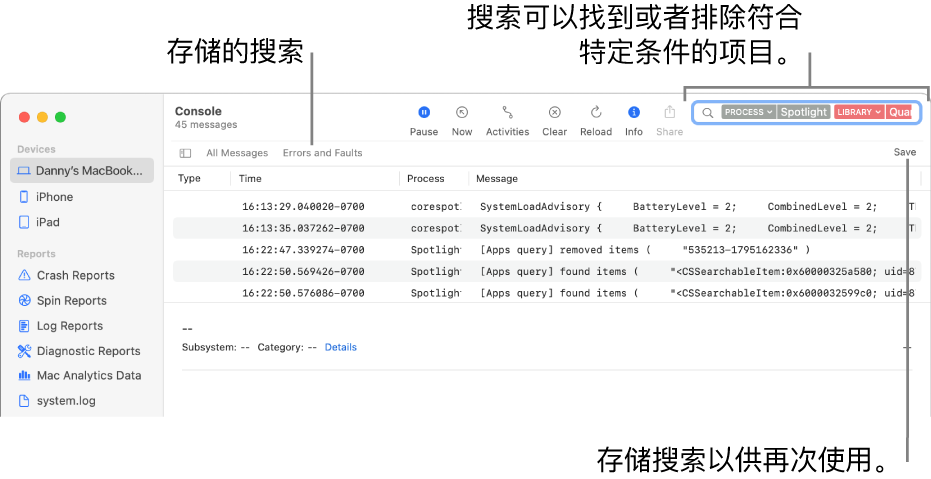This screenshot has height=479, width=931.
Task: Click the Type column header
Action: click(189, 178)
